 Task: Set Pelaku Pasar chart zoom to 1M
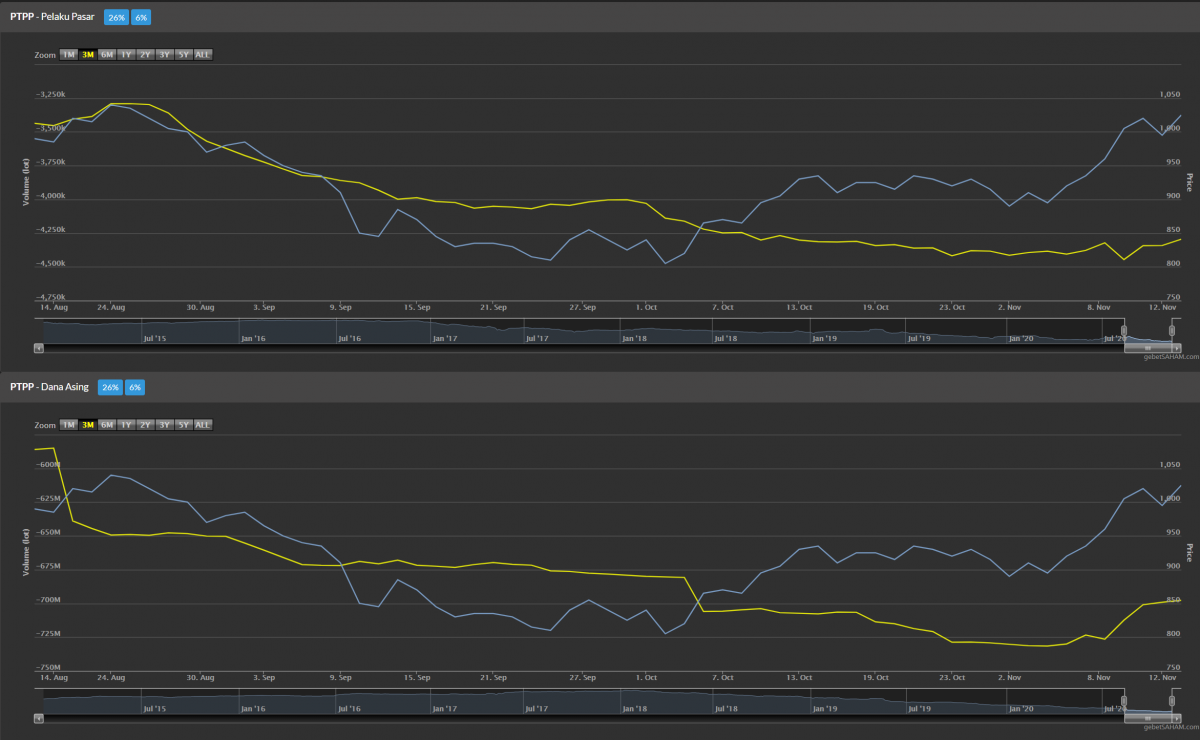pyautogui.click(x=68, y=54)
